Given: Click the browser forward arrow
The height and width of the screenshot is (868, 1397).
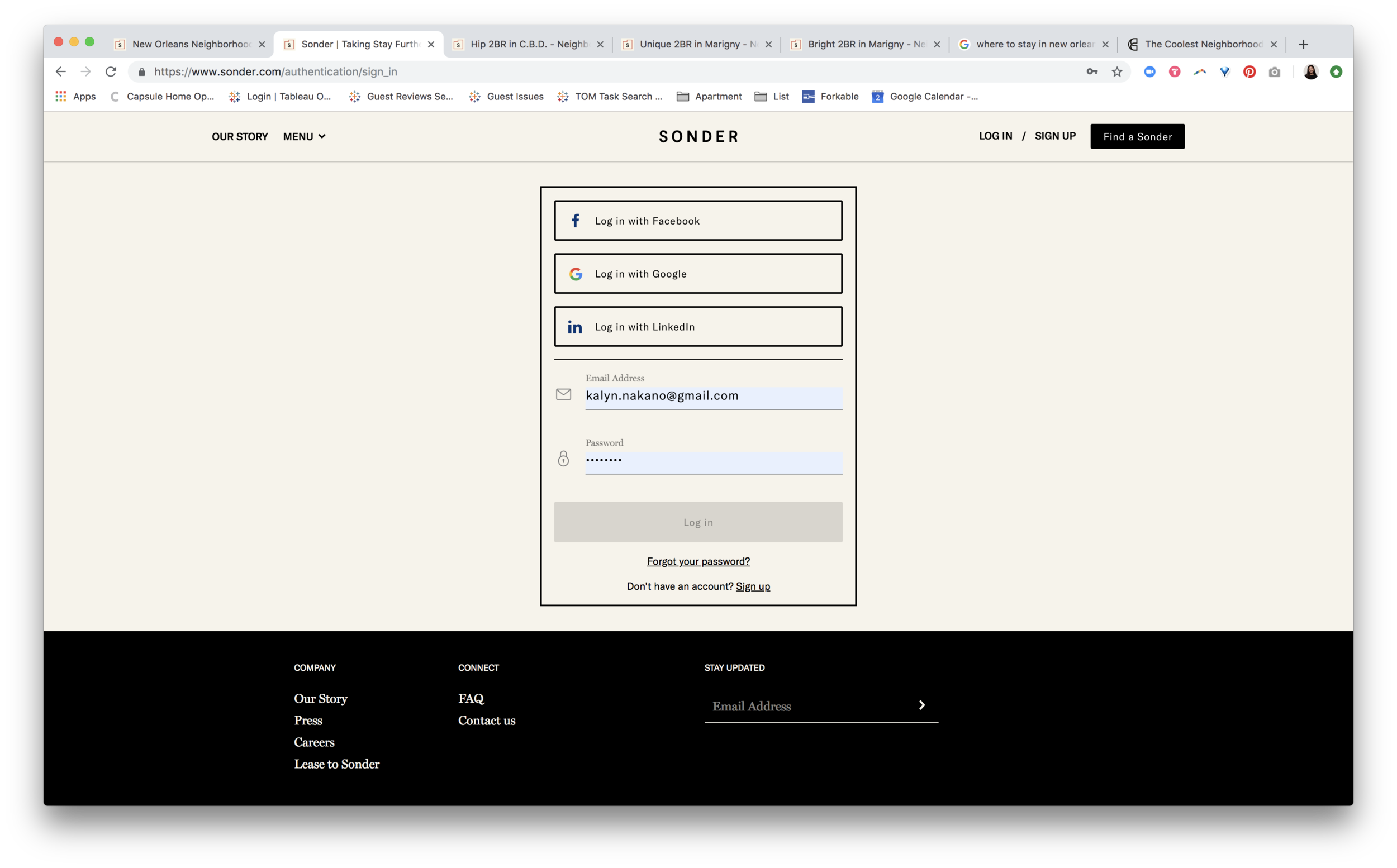Looking at the screenshot, I should tap(85, 71).
